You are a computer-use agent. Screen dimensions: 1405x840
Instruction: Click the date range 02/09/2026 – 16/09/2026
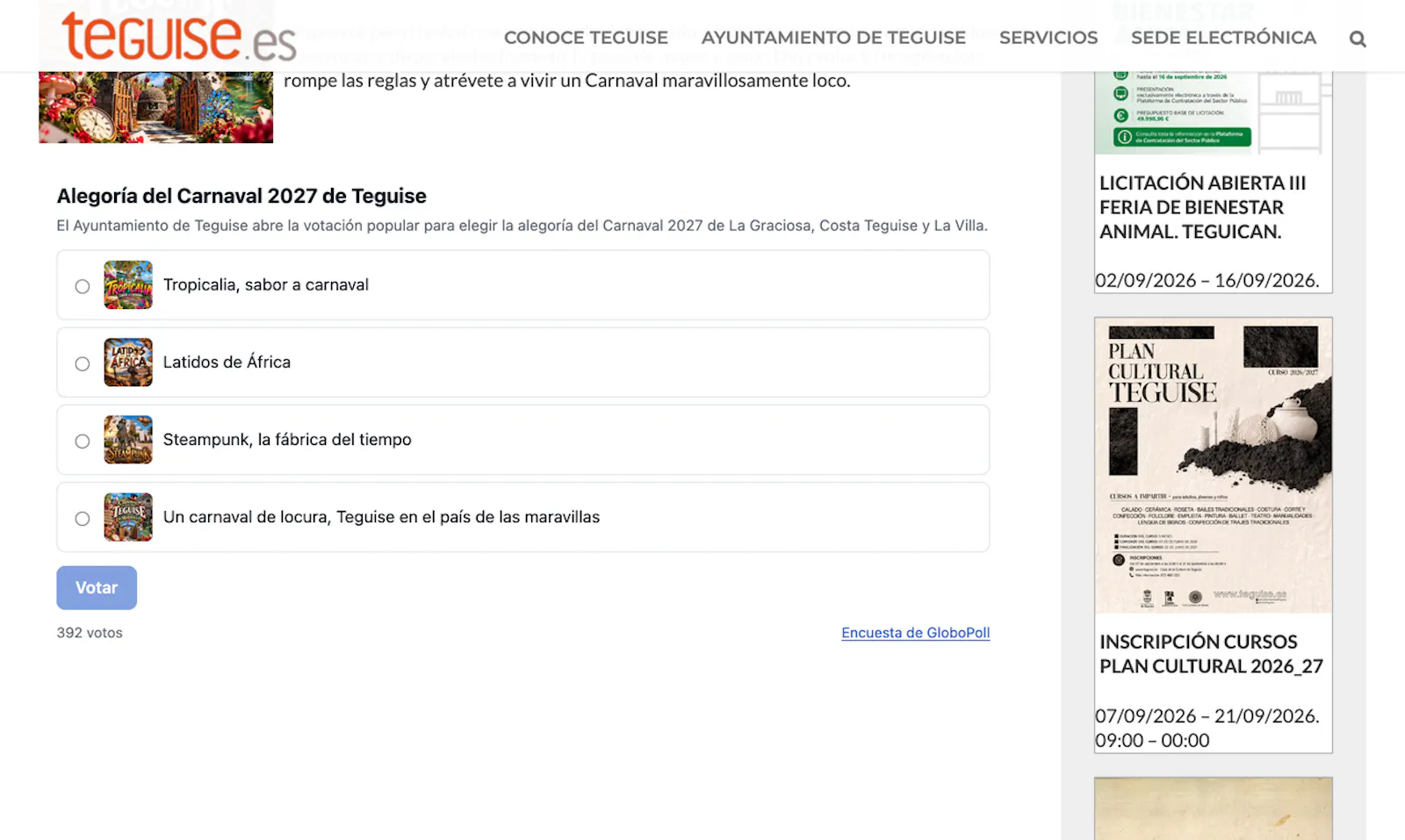(1207, 280)
